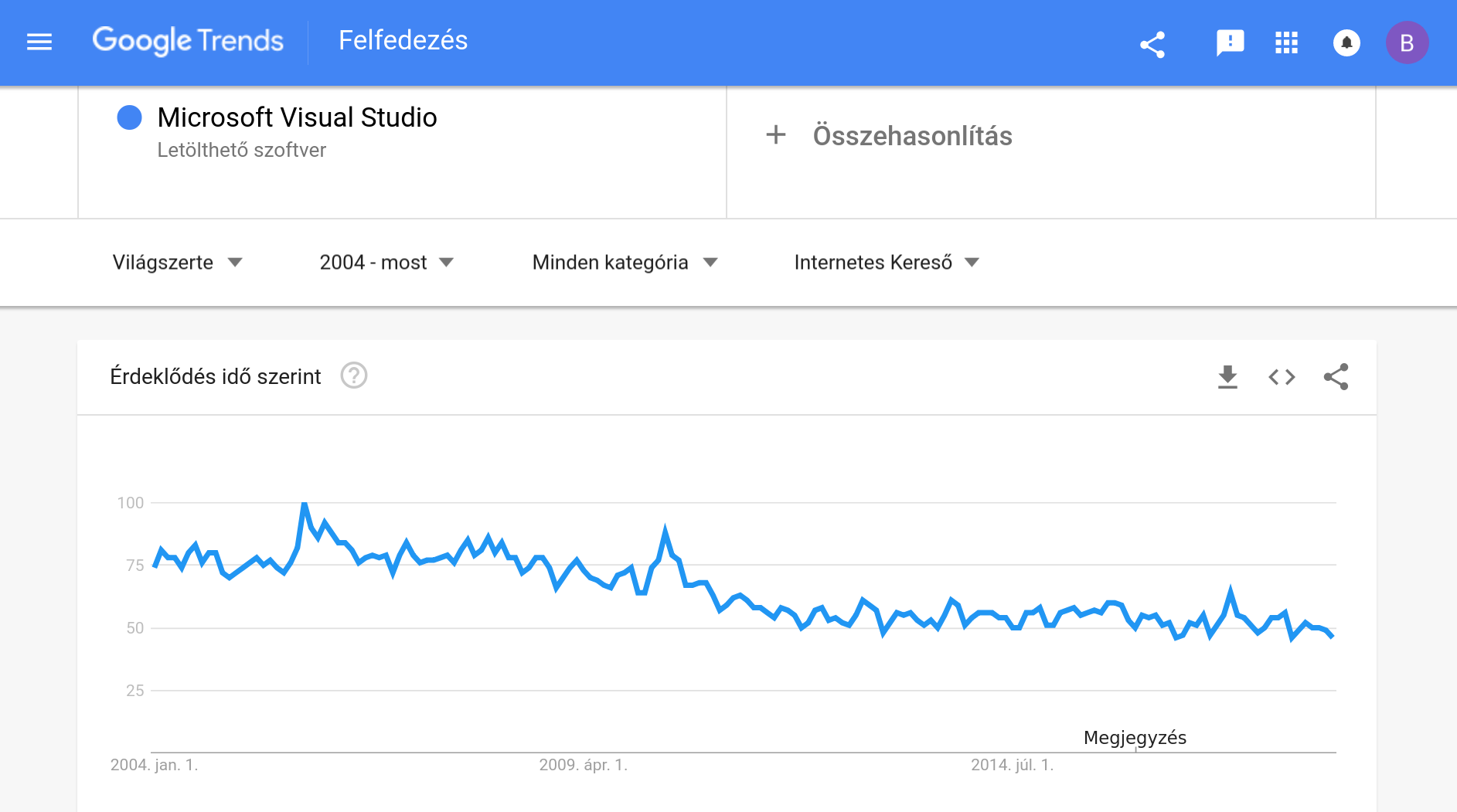
Task: Click the Google Trends logo
Action: coord(188,41)
